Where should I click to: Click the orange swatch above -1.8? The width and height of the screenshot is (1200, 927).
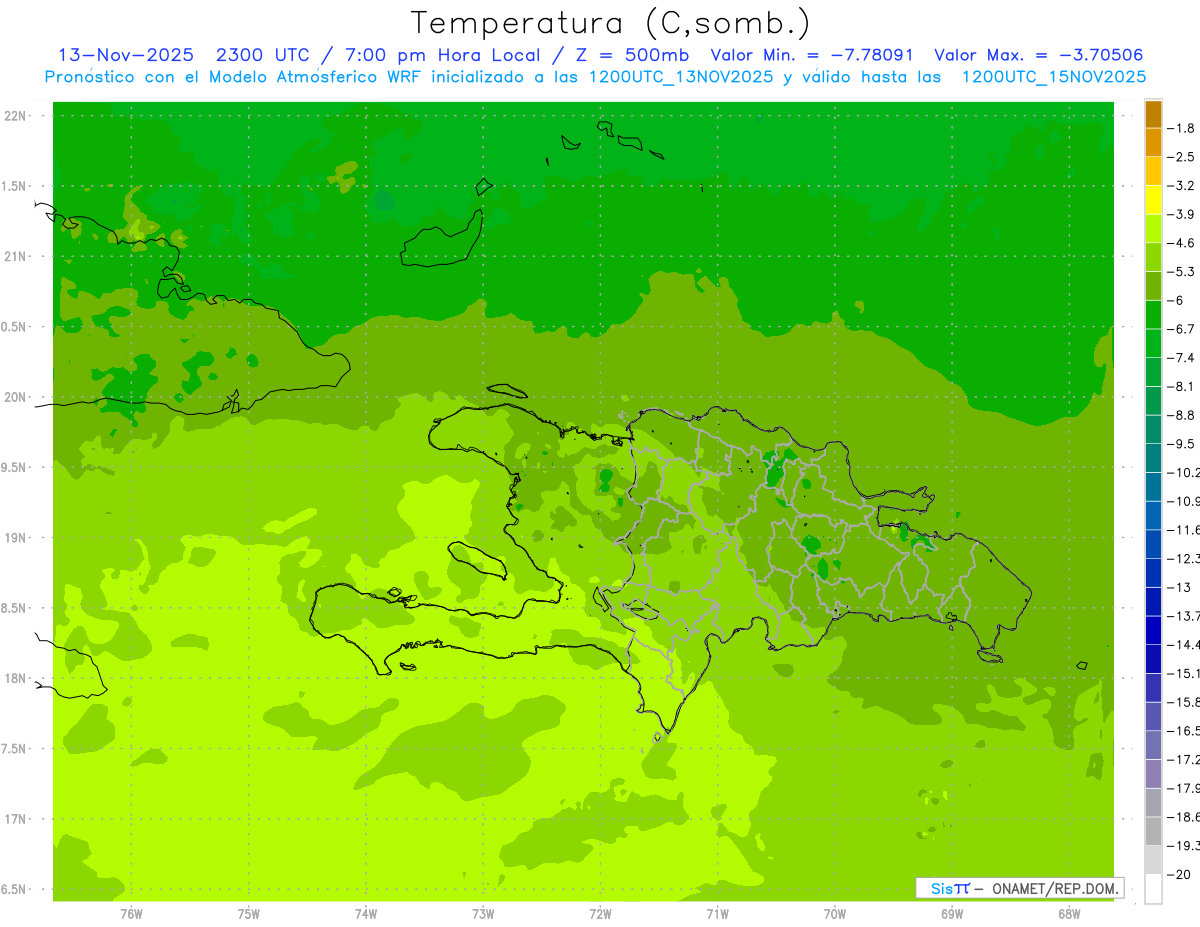point(1153,115)
